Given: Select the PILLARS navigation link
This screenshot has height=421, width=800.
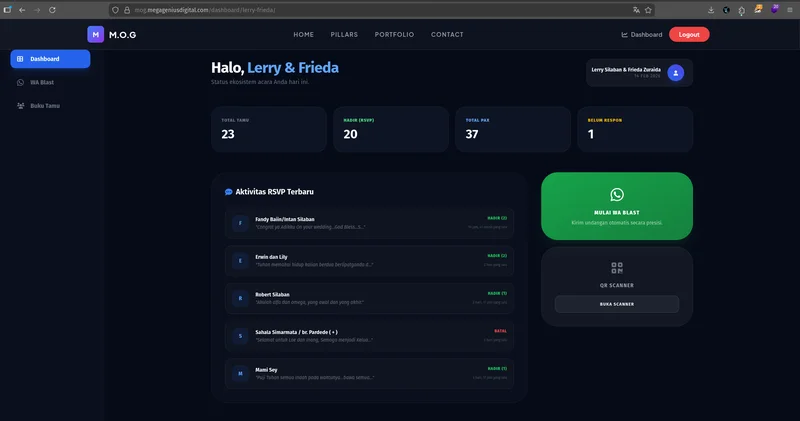Looking at the screenshot, I should 344,35.
